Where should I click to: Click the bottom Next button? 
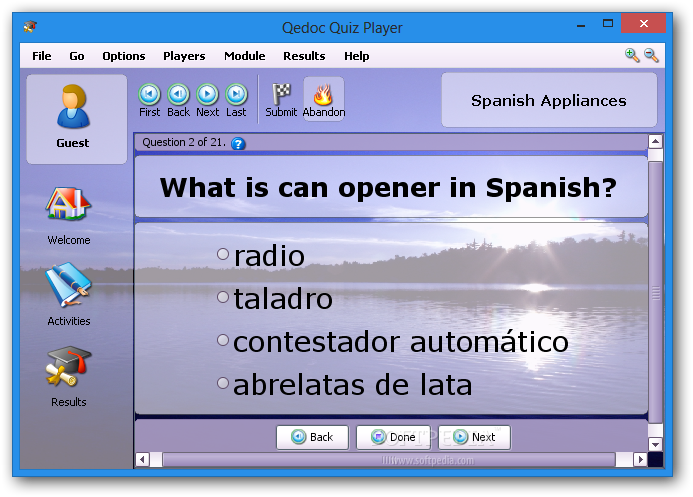click(474, 437)
